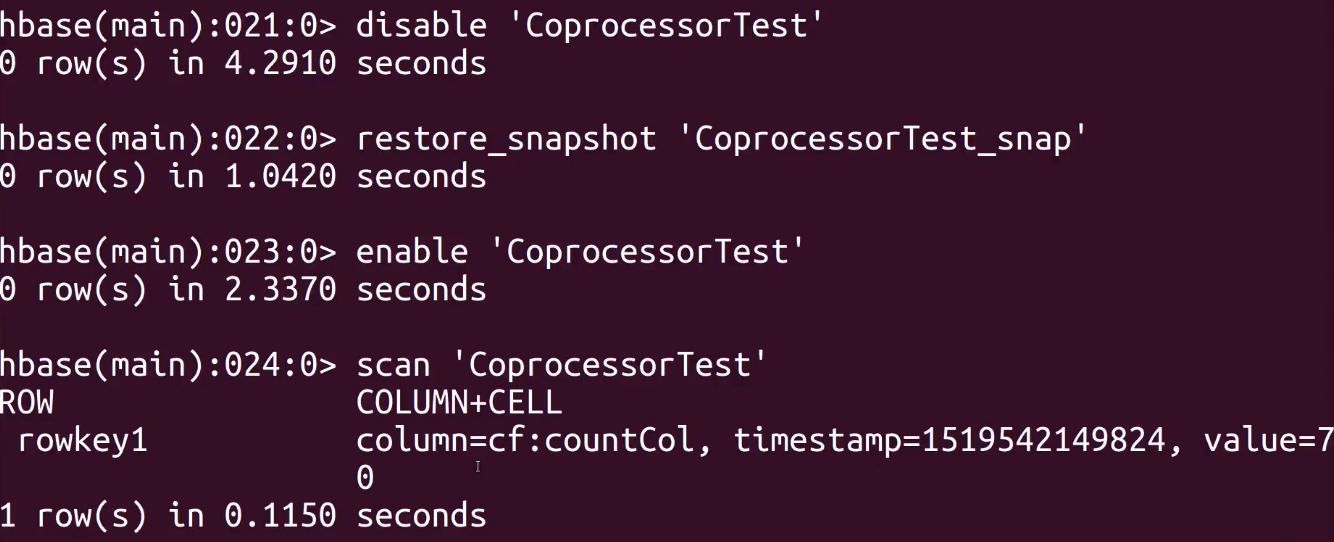This screenshot has width=1334, height=542.
Task: Click the scan 'CoprocessorTest' command
Action: (x=561, y=365)
